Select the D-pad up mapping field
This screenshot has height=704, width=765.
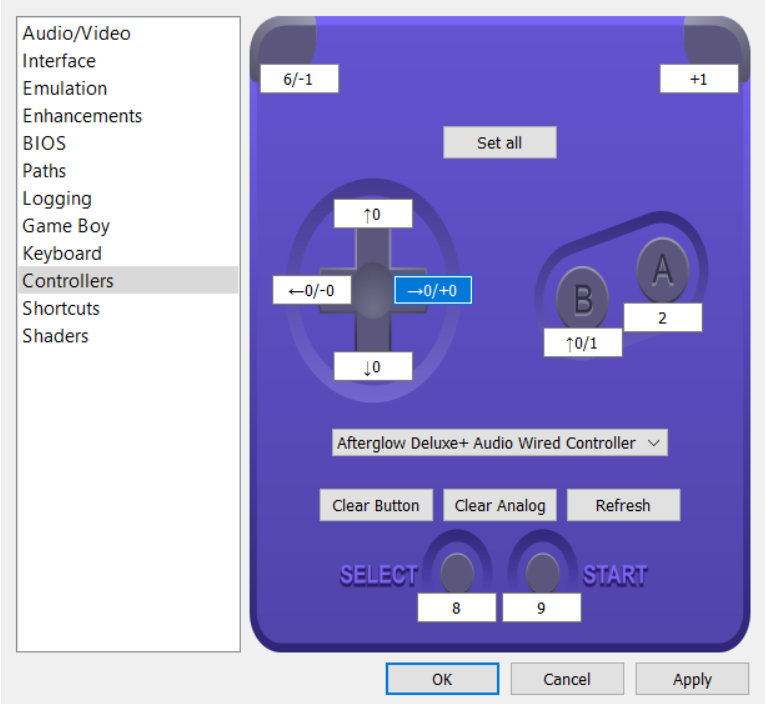(x=372, y=214)
